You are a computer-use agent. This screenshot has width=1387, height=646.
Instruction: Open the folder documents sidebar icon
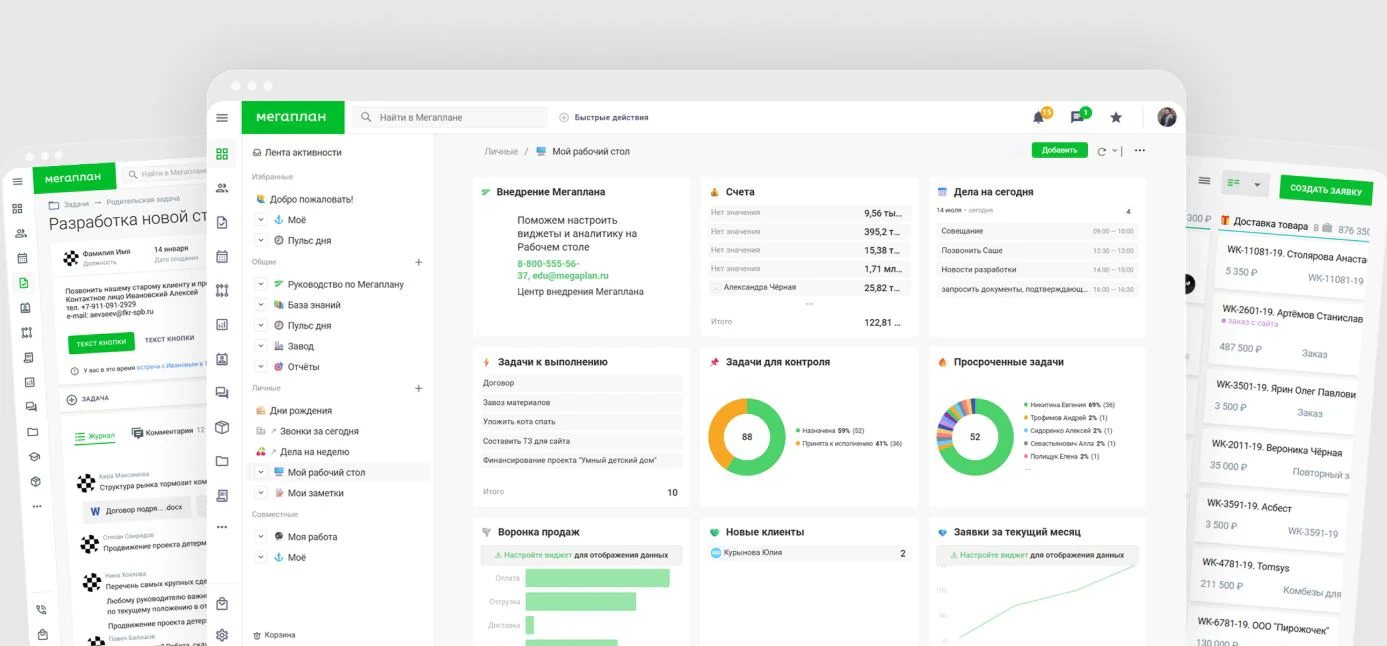(222, 461)
